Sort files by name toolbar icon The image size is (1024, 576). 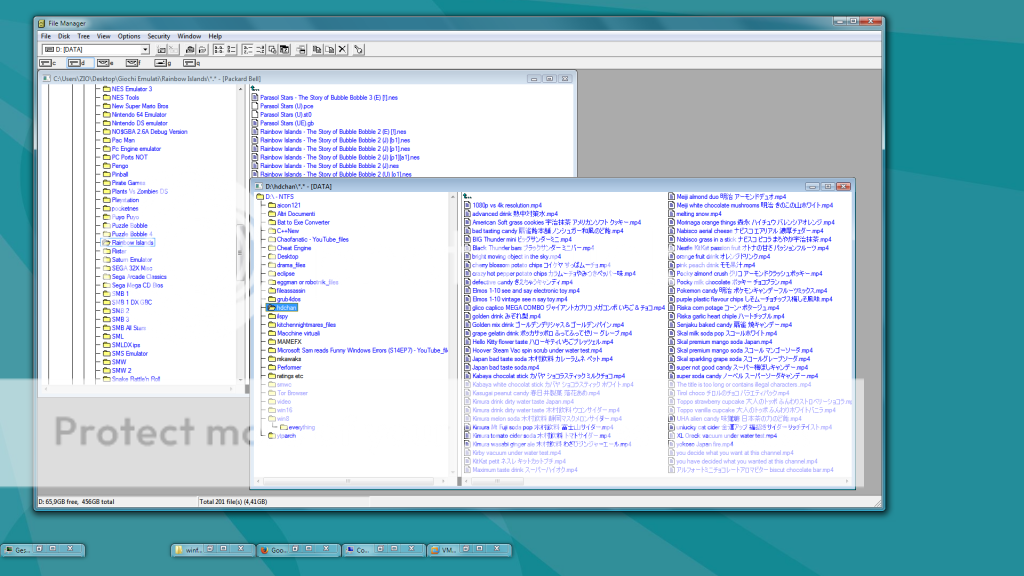coord(249,48)
